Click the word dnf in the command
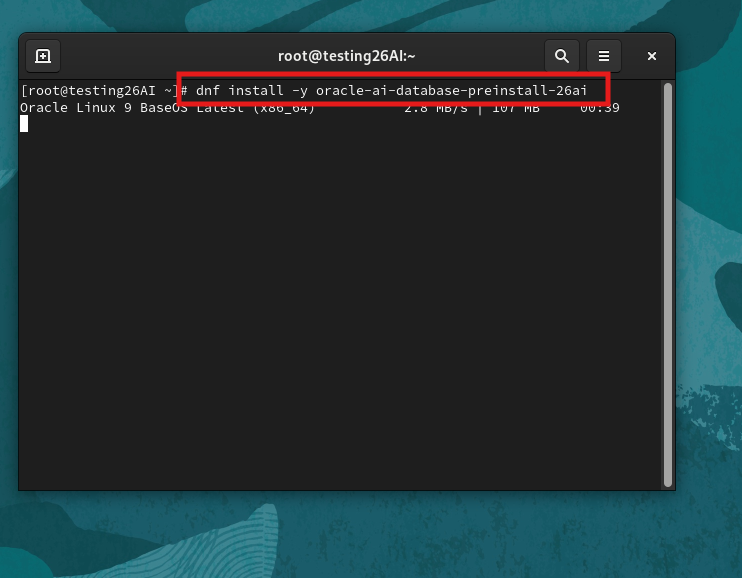Viewport: 742px width, 578px height. pos(208,91)
